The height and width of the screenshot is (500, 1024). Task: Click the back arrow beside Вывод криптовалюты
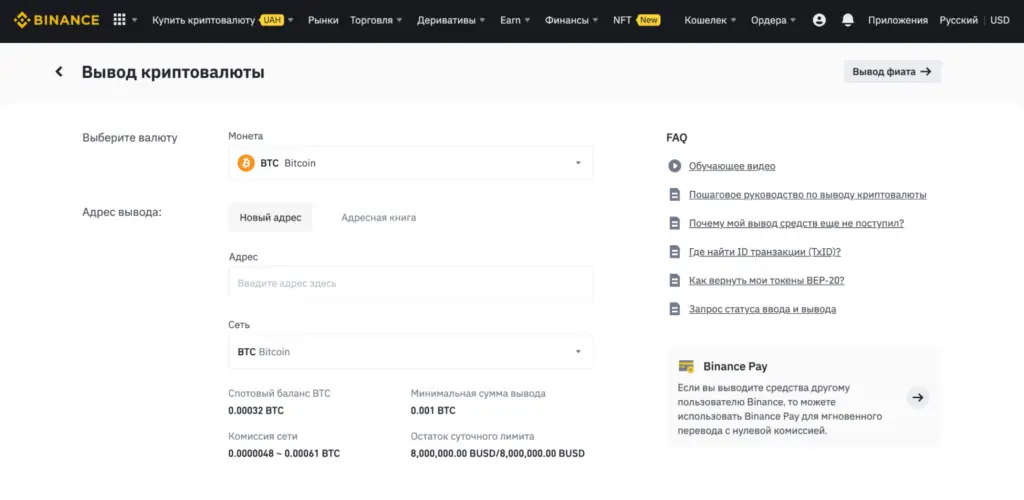coord(59,72)
